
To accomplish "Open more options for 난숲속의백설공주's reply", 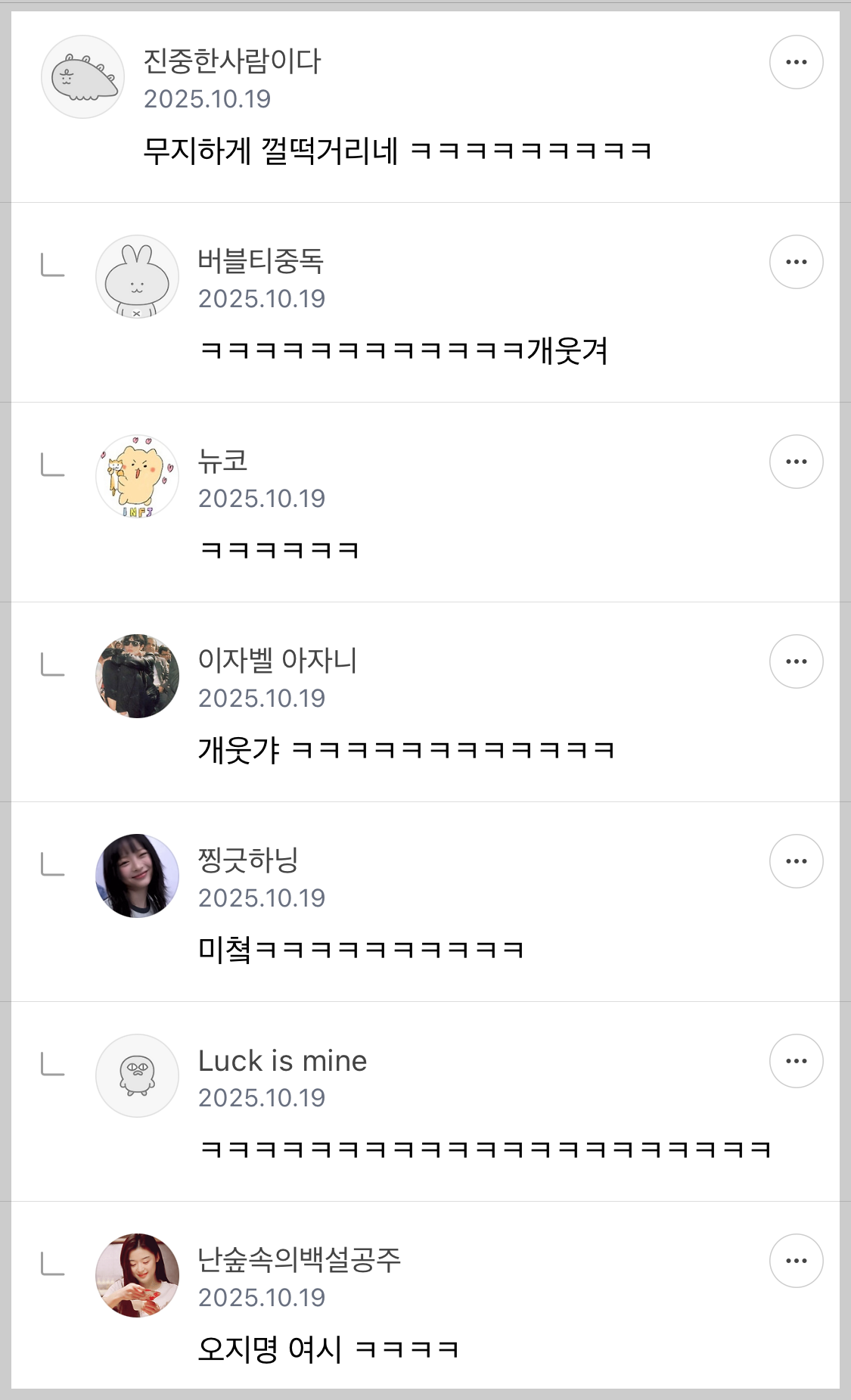I will pyautogui.click(x=796, y=1261).
